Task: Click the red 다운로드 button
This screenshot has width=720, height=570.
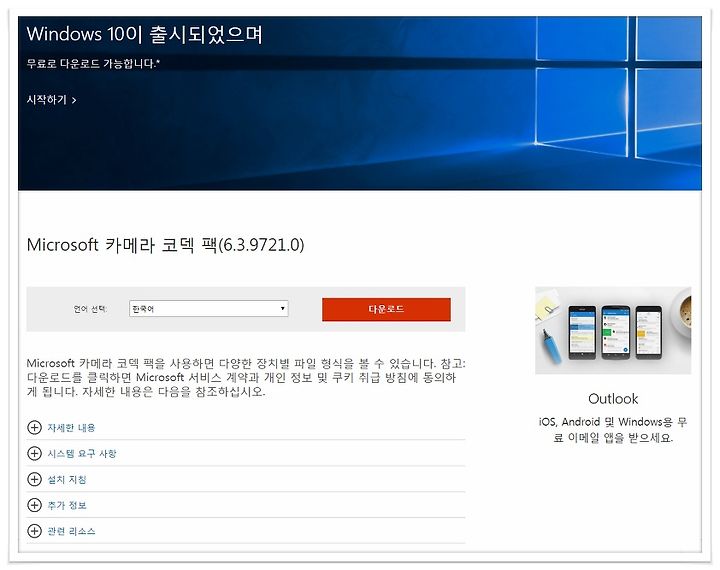Action: point(386,309)
